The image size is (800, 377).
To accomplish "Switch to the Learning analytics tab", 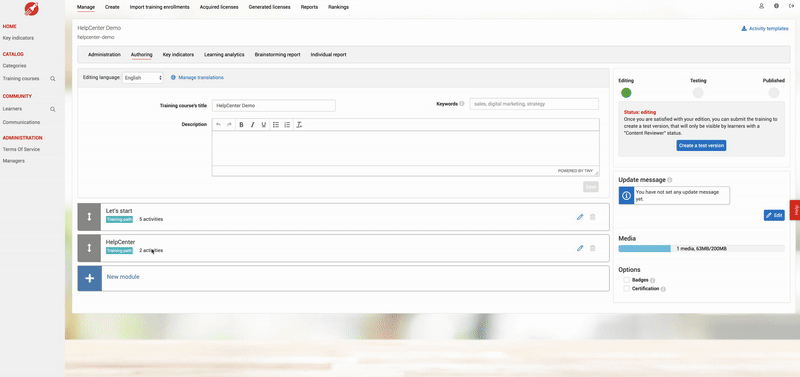I will tap(224, 55).
